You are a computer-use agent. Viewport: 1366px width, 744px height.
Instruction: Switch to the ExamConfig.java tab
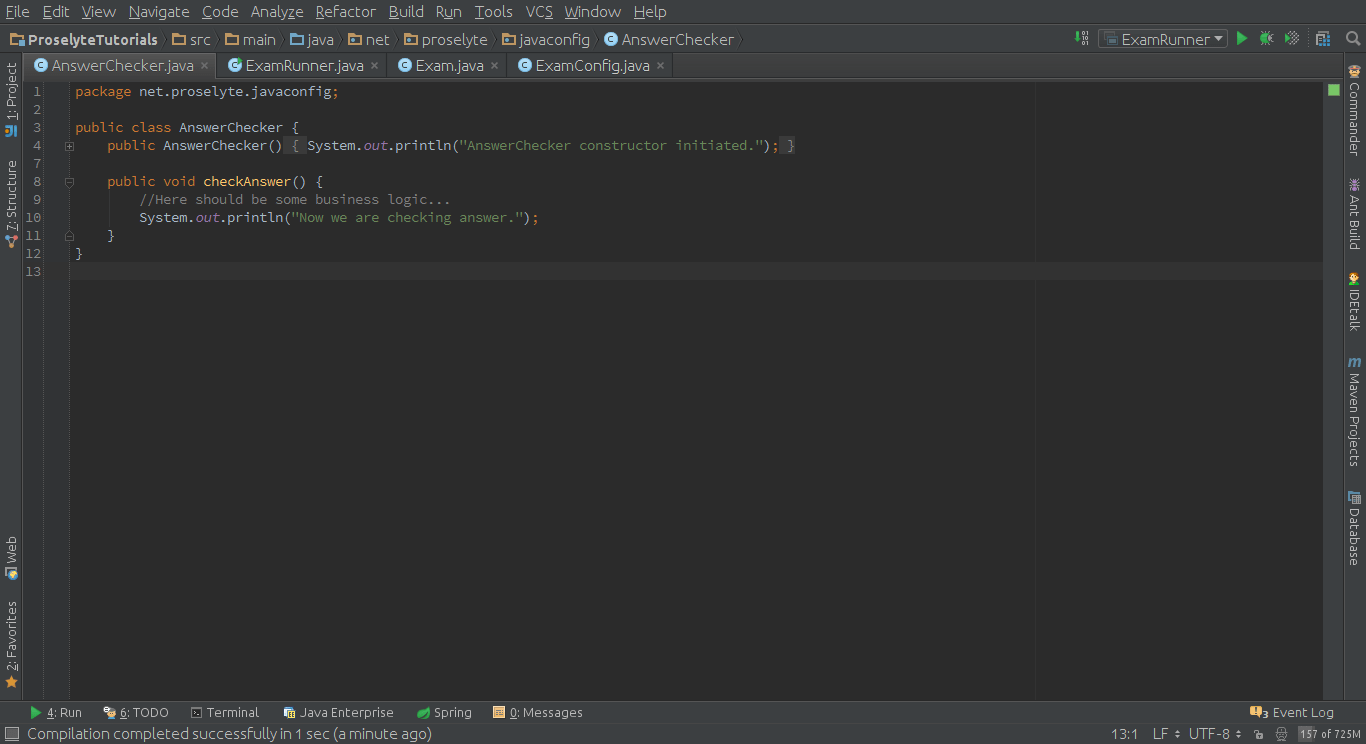590,64
